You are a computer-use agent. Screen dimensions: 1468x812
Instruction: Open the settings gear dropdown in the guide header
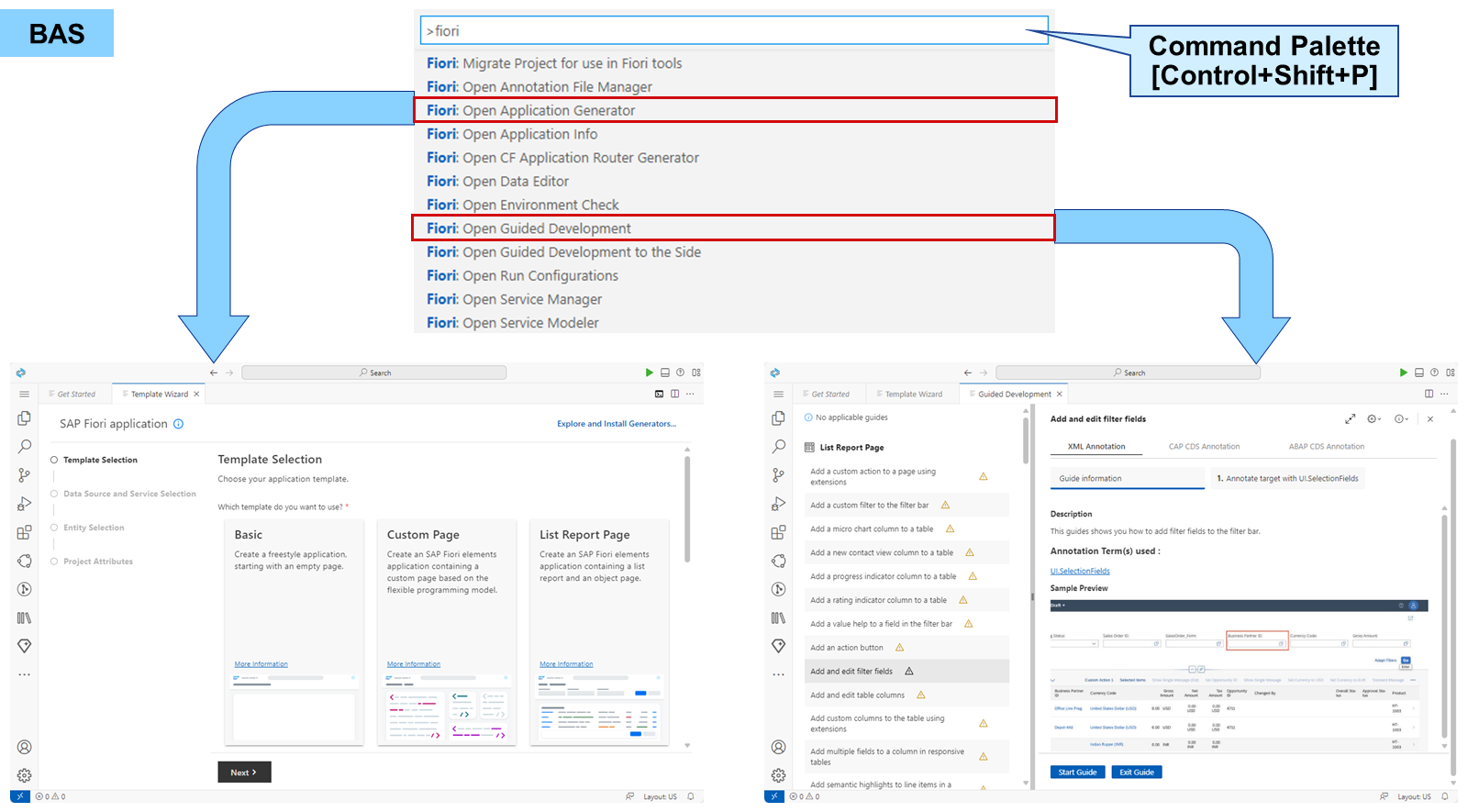coord(1374,418)
